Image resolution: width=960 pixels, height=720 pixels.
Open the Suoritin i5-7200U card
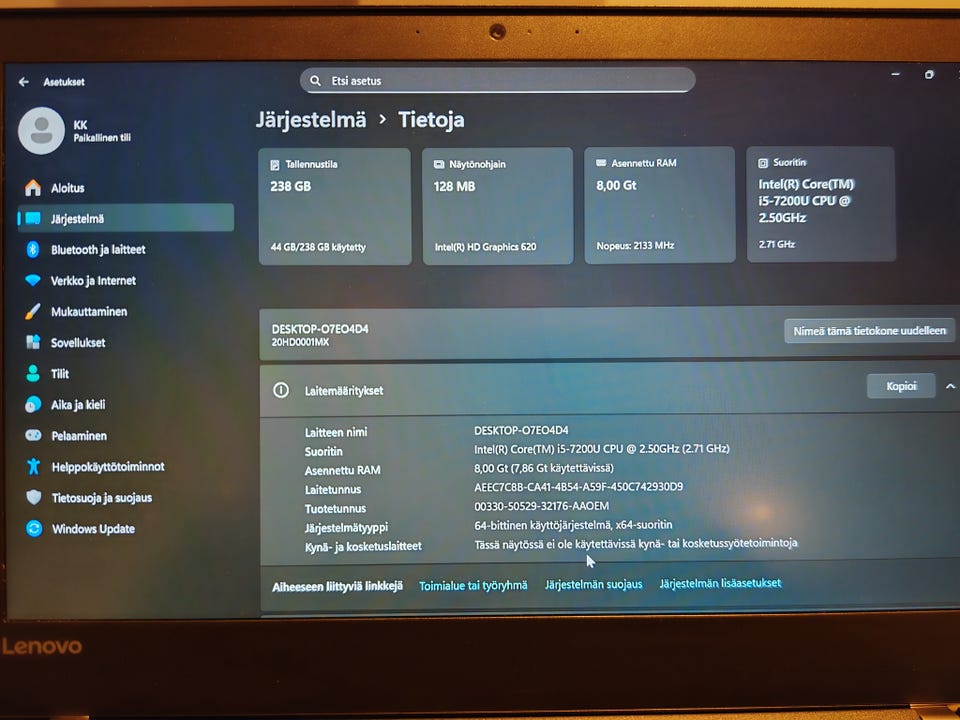click(x=822, y=204)
